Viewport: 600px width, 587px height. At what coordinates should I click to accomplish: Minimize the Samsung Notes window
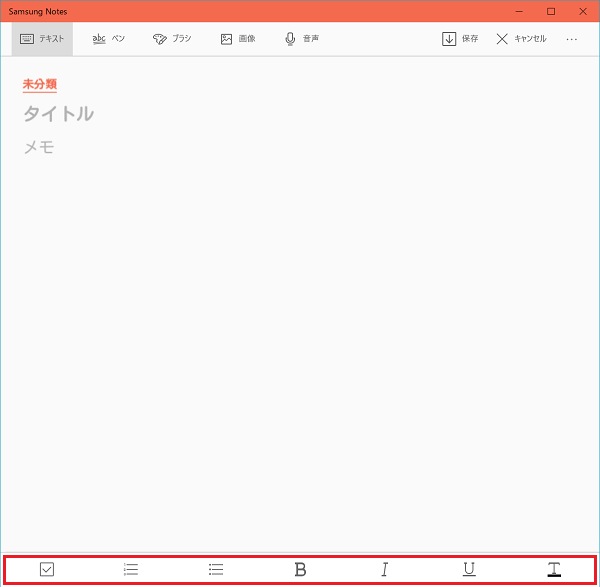click(519, 11)
